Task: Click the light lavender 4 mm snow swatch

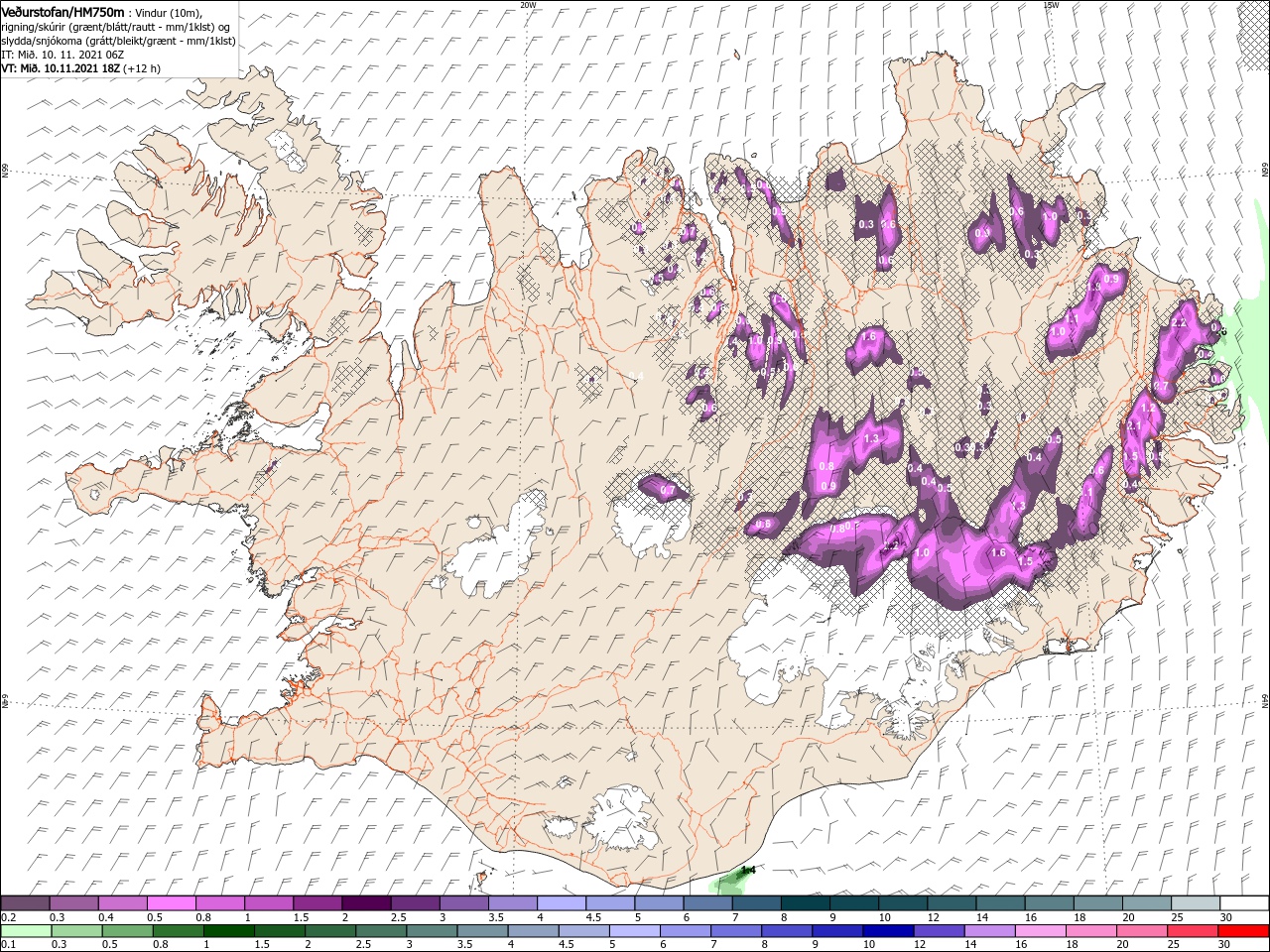Action: click(562, 902)
